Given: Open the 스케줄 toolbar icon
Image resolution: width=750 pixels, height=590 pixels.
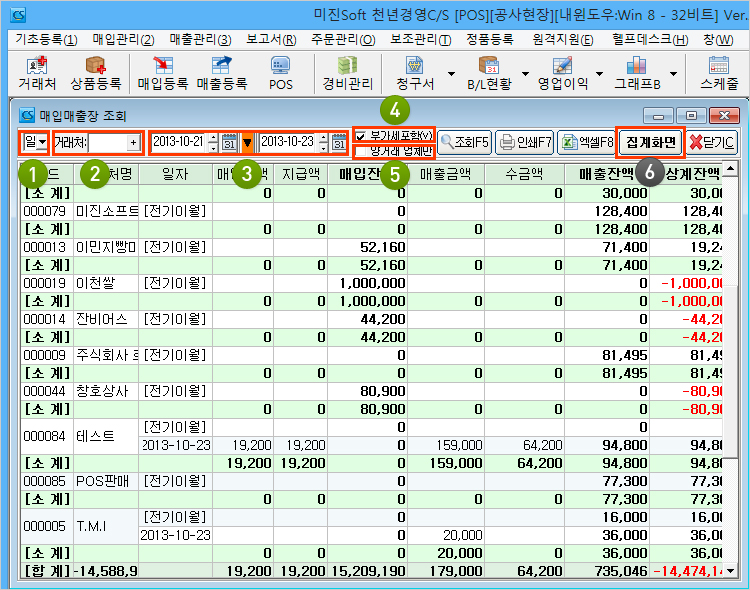Looking at the screenshot, I should tap(719, 73).
